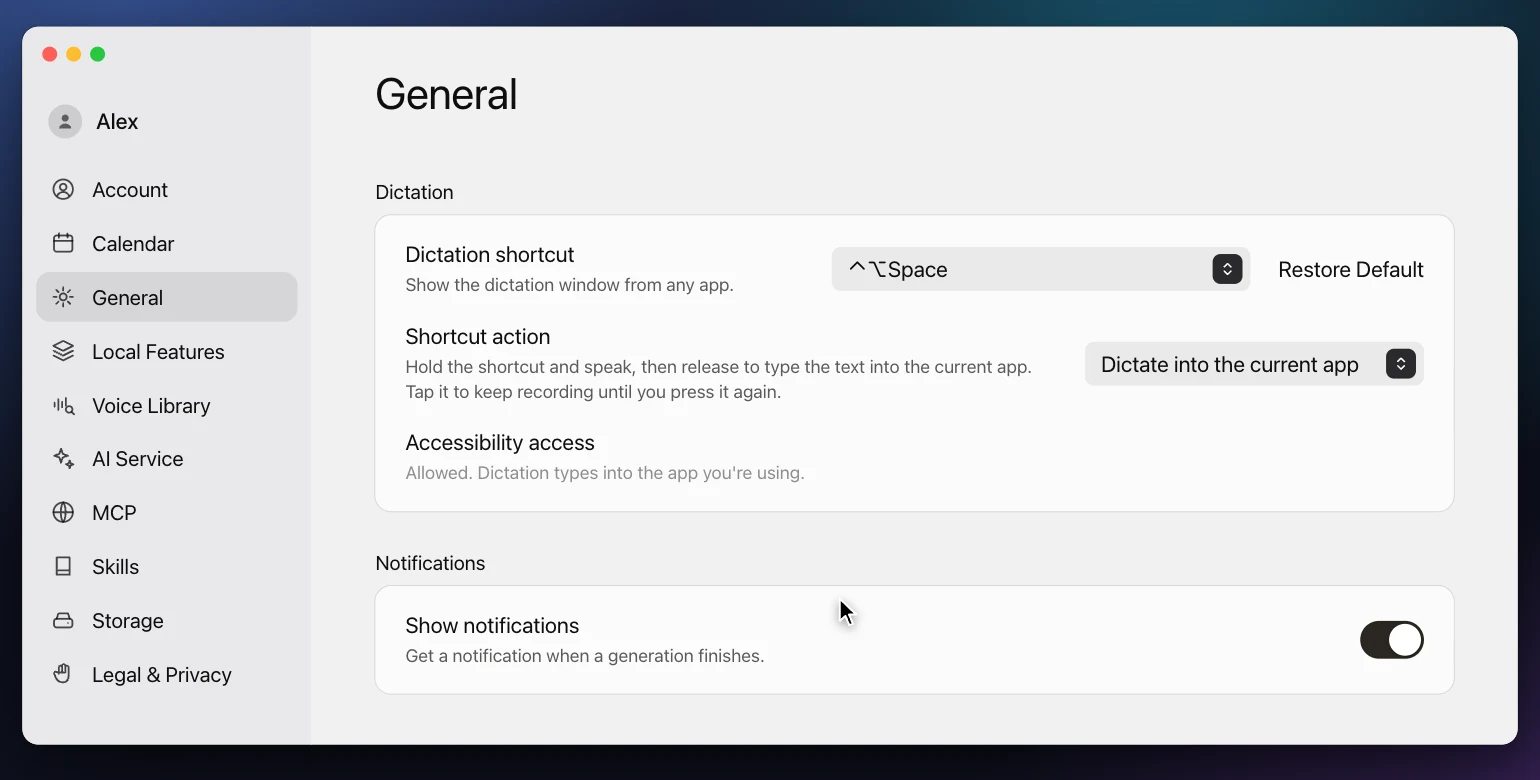Click the General page heading
The image size is (1540, 780).
coord(446,95)
